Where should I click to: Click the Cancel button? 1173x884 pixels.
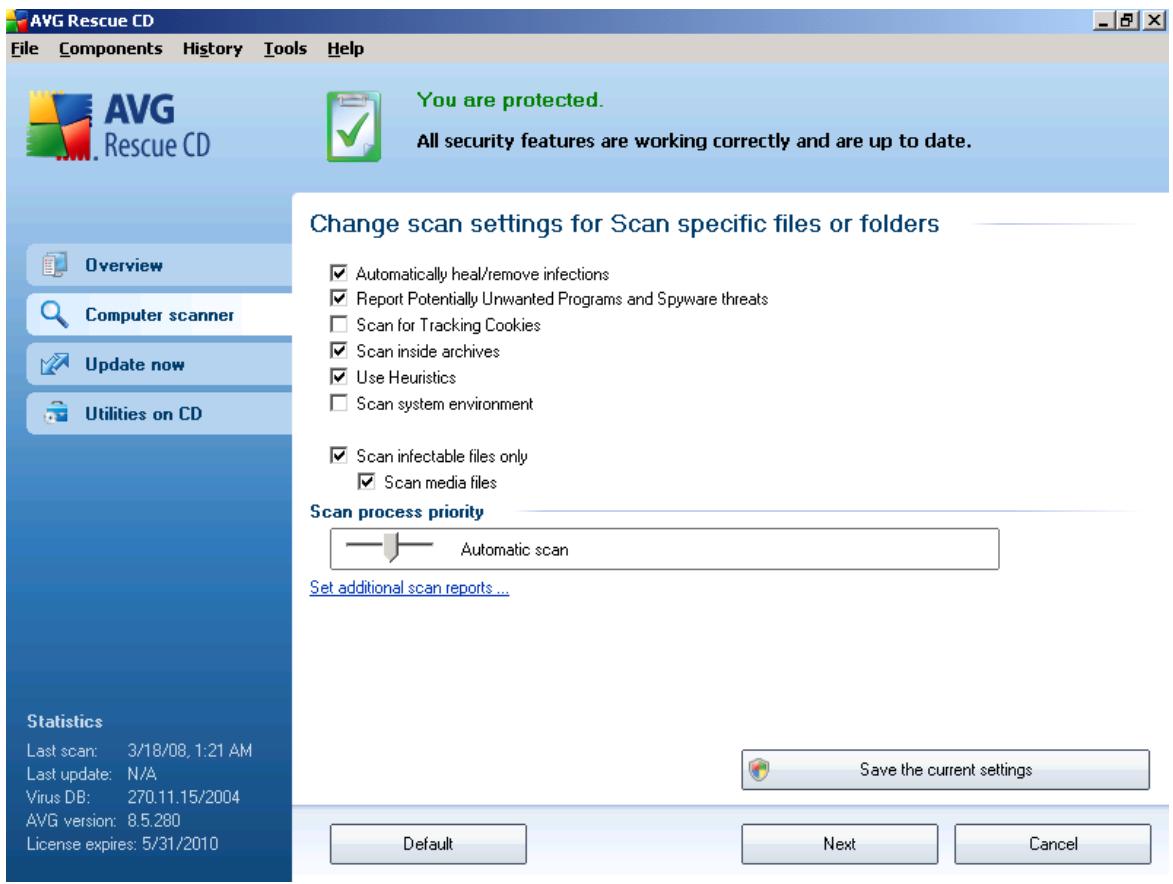point(1053,844)
